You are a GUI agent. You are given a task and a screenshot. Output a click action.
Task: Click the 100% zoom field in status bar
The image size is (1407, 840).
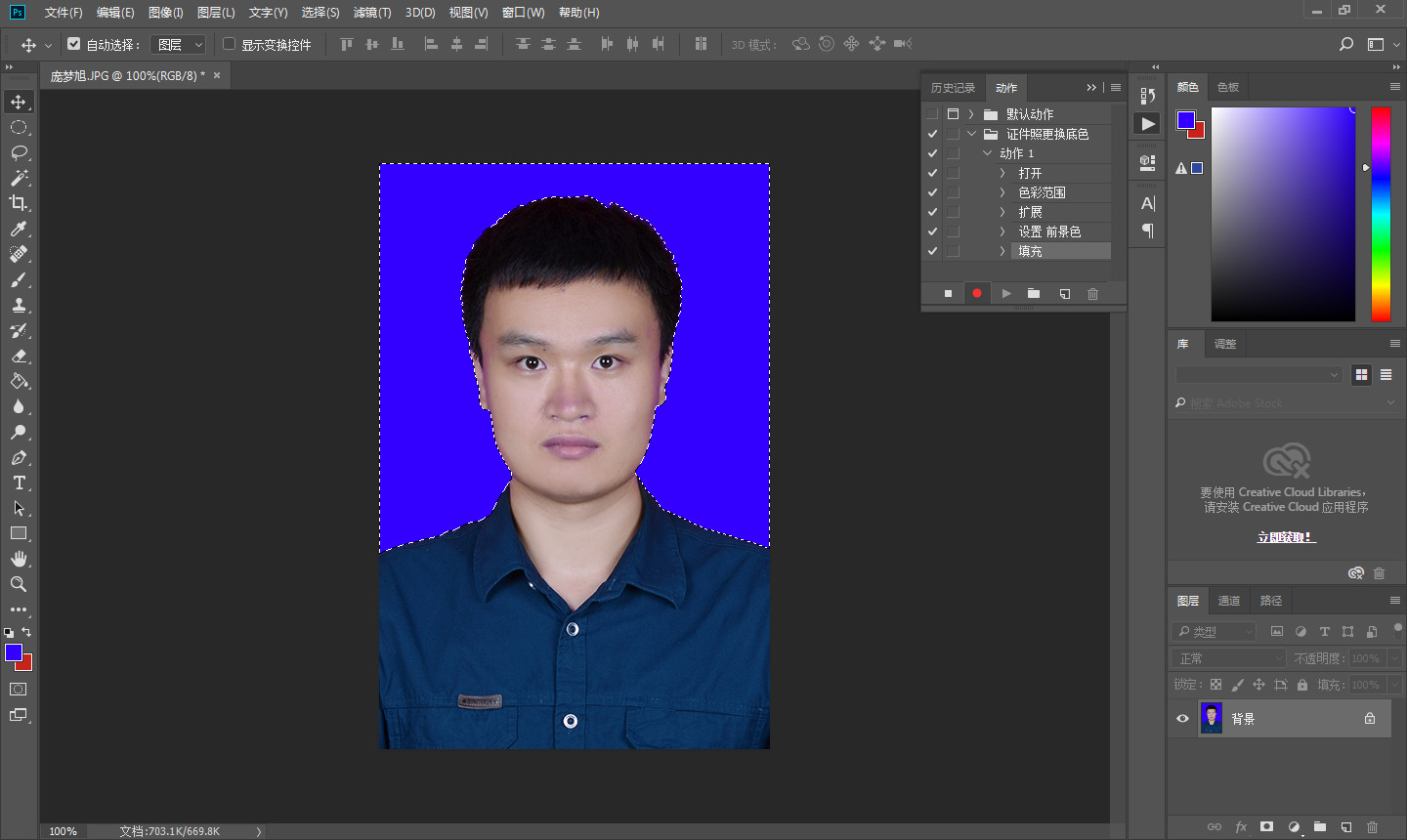tap(64, 831)
